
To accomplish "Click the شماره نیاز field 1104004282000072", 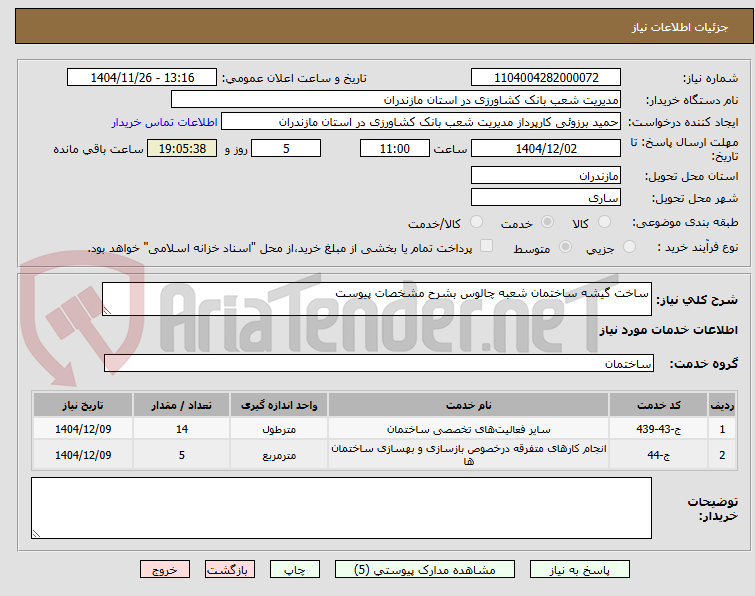I will [x=546, y=78].
